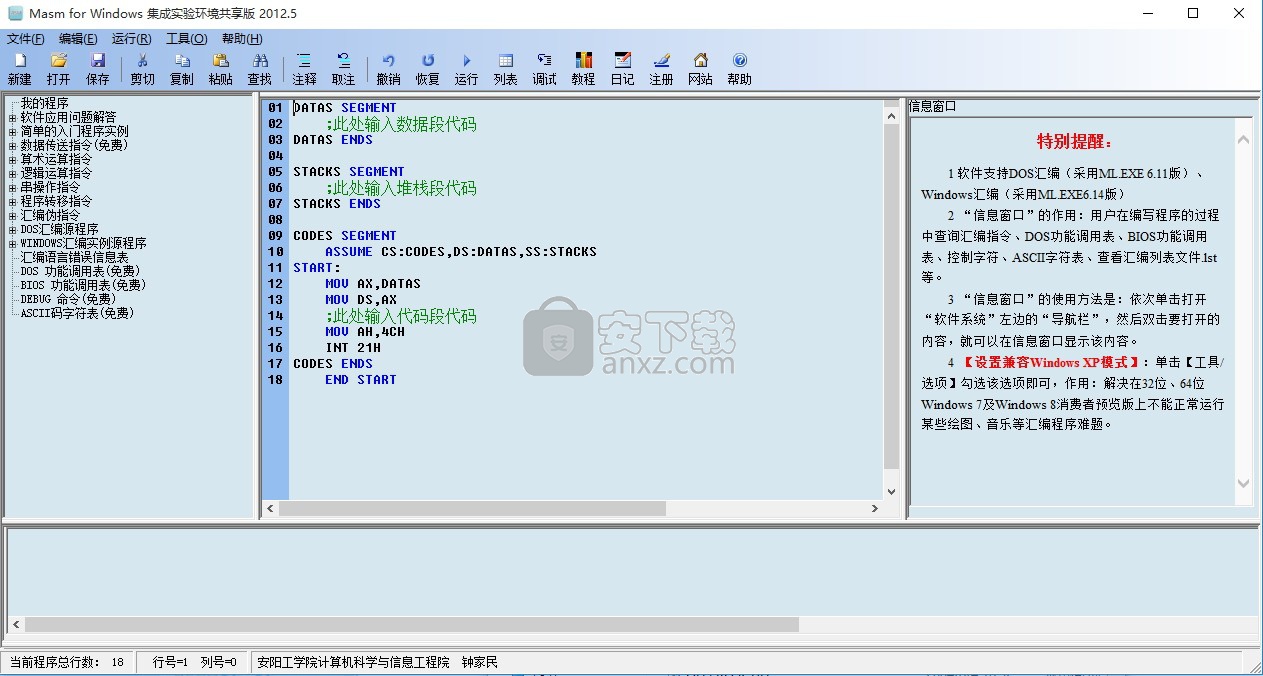Click 信息窗口 scrollbar down arrow
The height and width of the screenshot is (676, 1263).
click(1244, 484)
